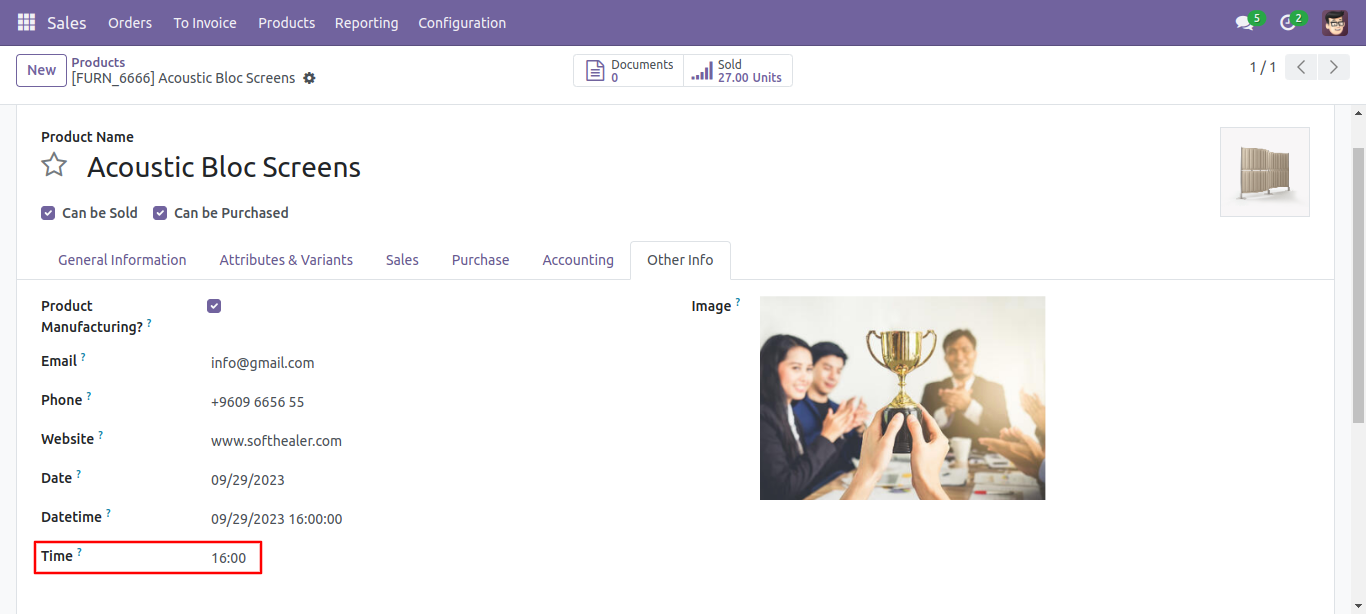This screenshot has height=614, width=1366.
Task: Open the apps grid menu icon
Action: click(x=26, y=22)
